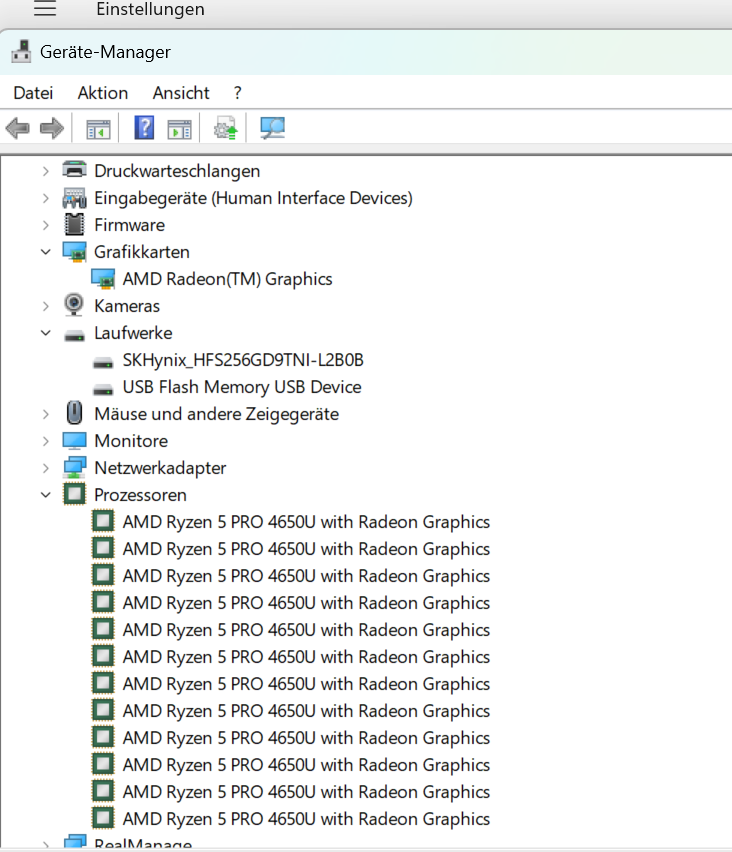Image resolution: width=732 pixels, height=852 pixels.
Task: Click the AMD Radeon(TM) Graphics device icon
Action: click(x=103, y=279)
